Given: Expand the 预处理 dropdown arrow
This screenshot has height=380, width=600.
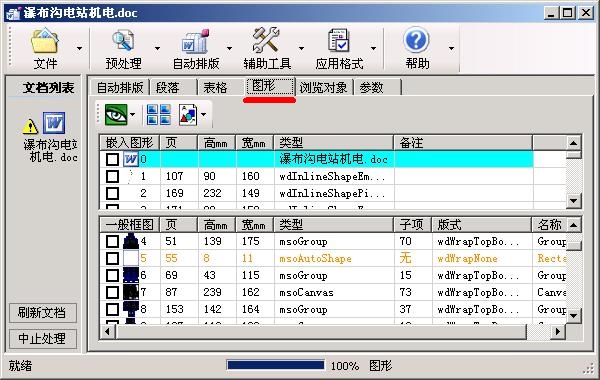Looking at the screenshot, I should click(157, 49).
